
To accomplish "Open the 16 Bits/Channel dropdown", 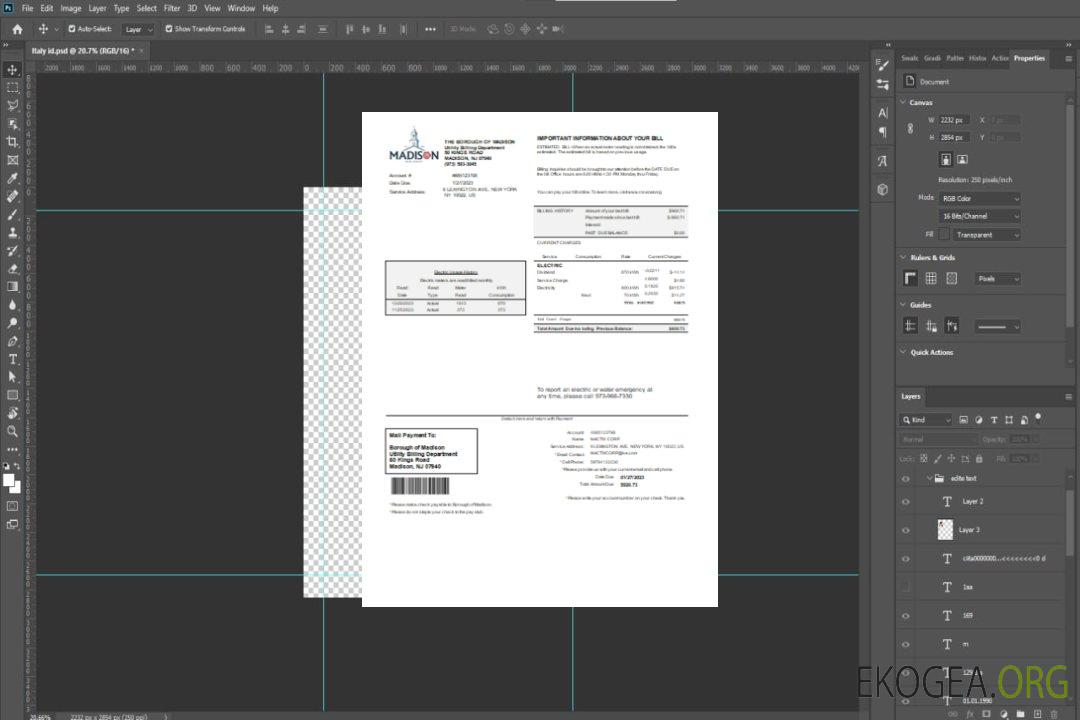I will [979, 216].
